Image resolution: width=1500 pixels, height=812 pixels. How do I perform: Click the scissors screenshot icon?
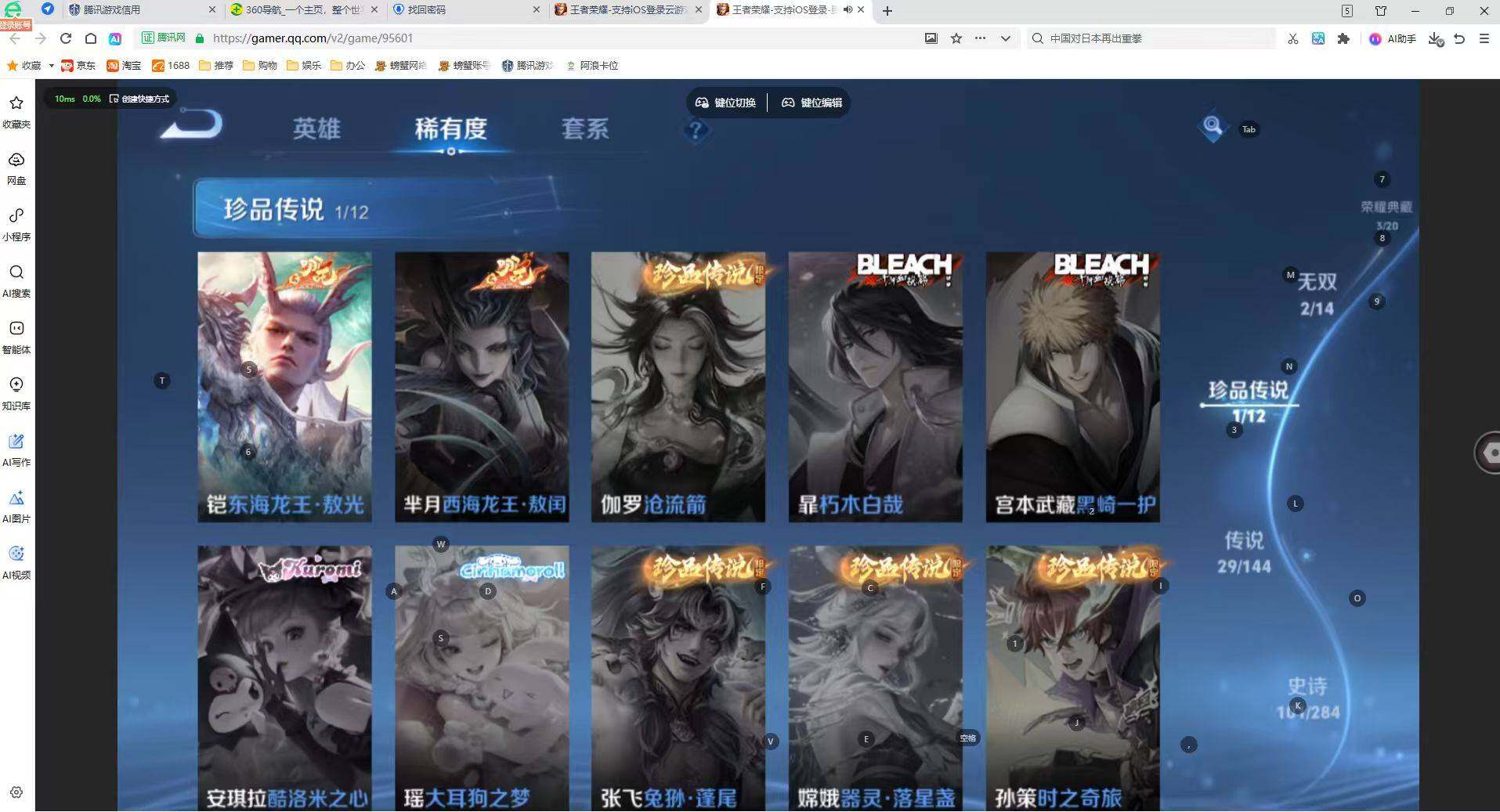pyautogui.click(x=1292, y=38)
